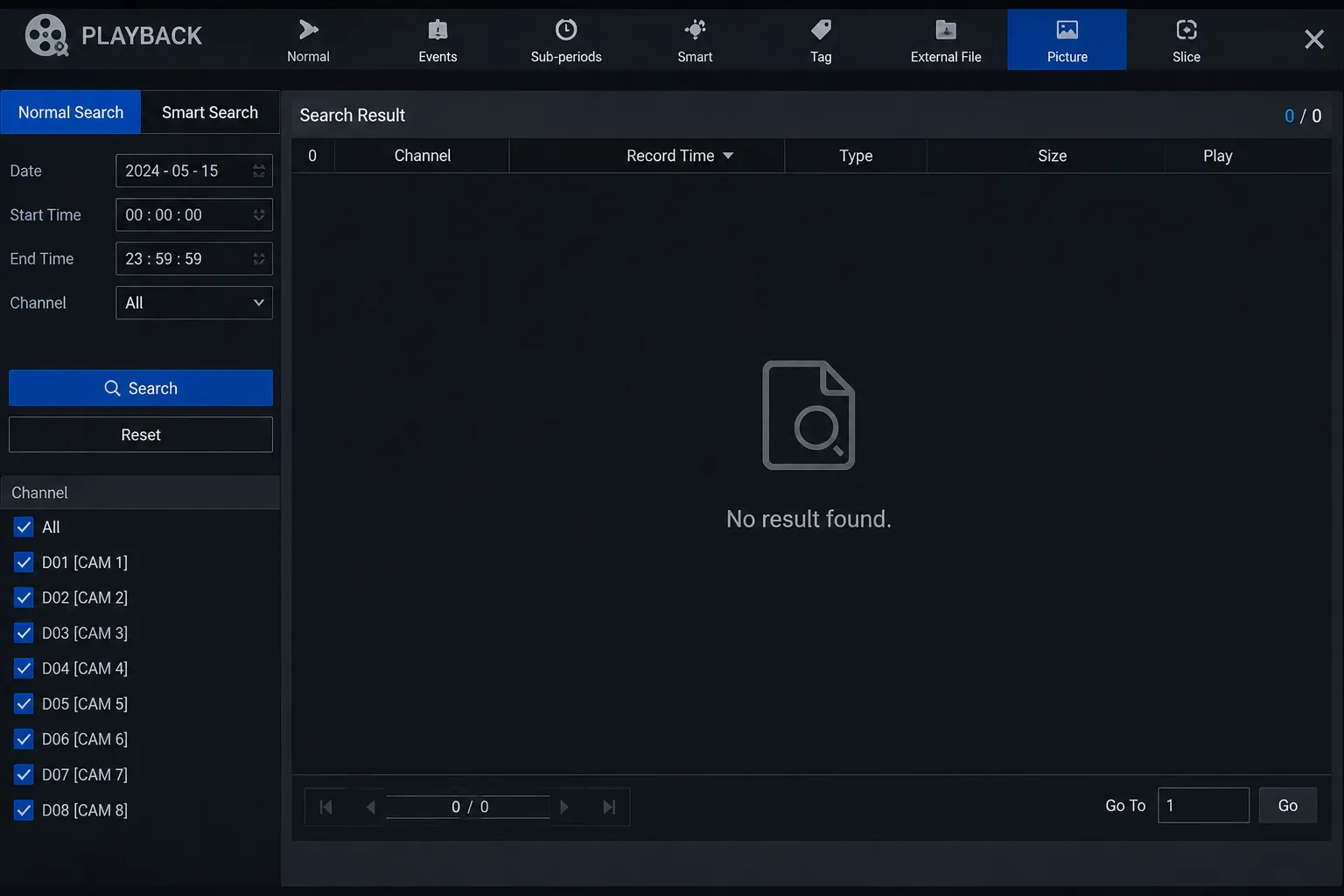Click the Type column header
Image resolution: width=1344 pixels, height=896 pixels.
856,156
